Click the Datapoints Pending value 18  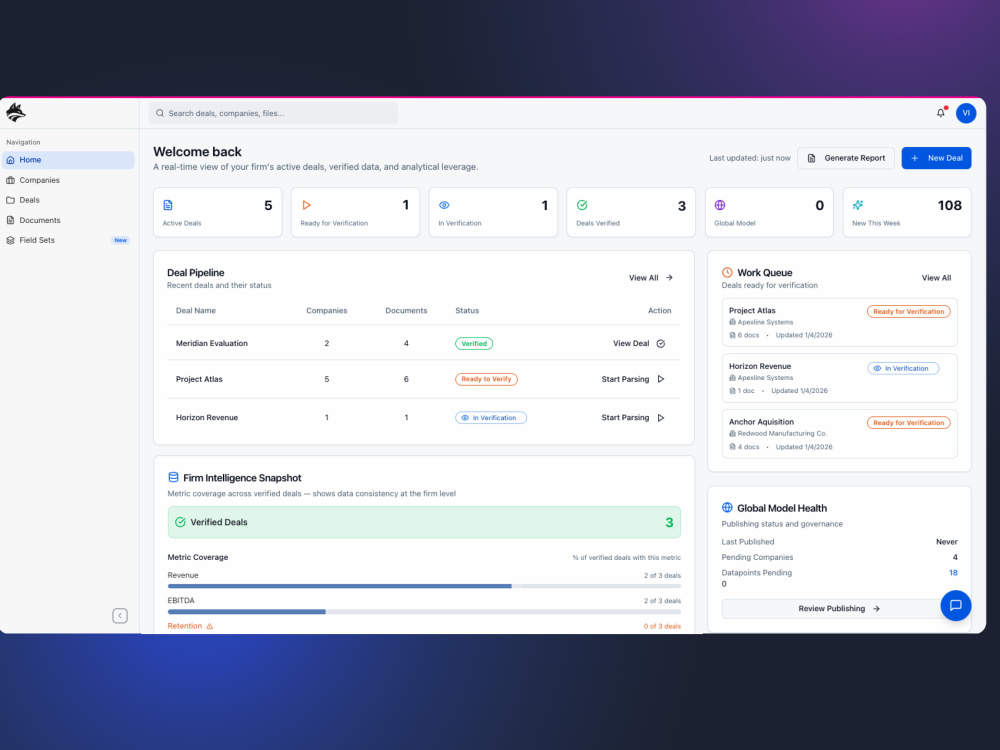(953, 573)
